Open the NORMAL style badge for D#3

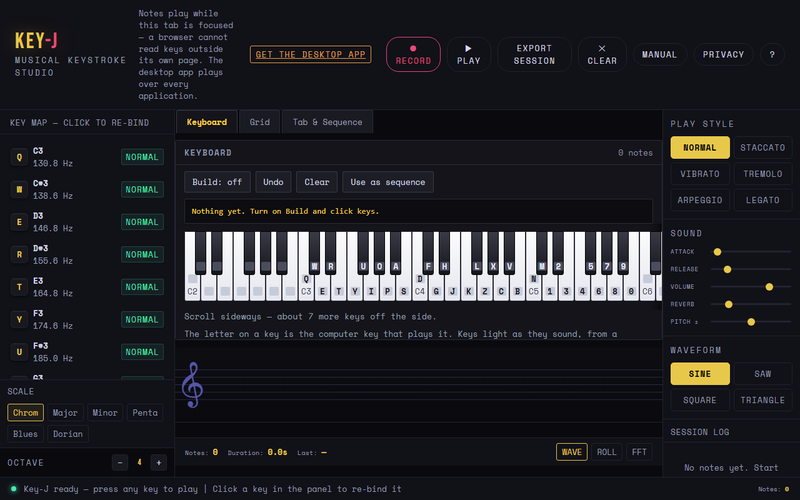142,255
